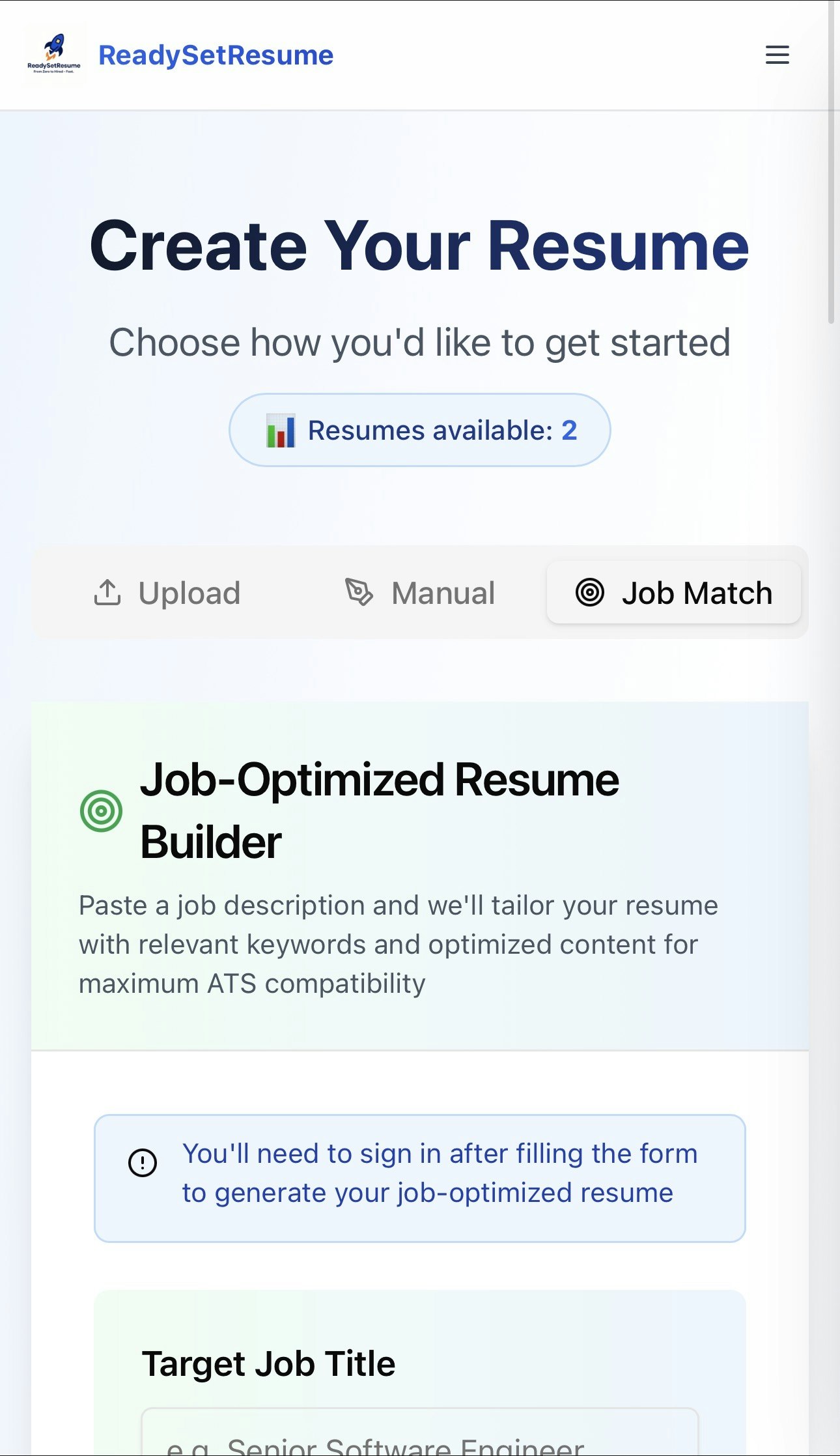Click the bar chart emoji icon

281,431
